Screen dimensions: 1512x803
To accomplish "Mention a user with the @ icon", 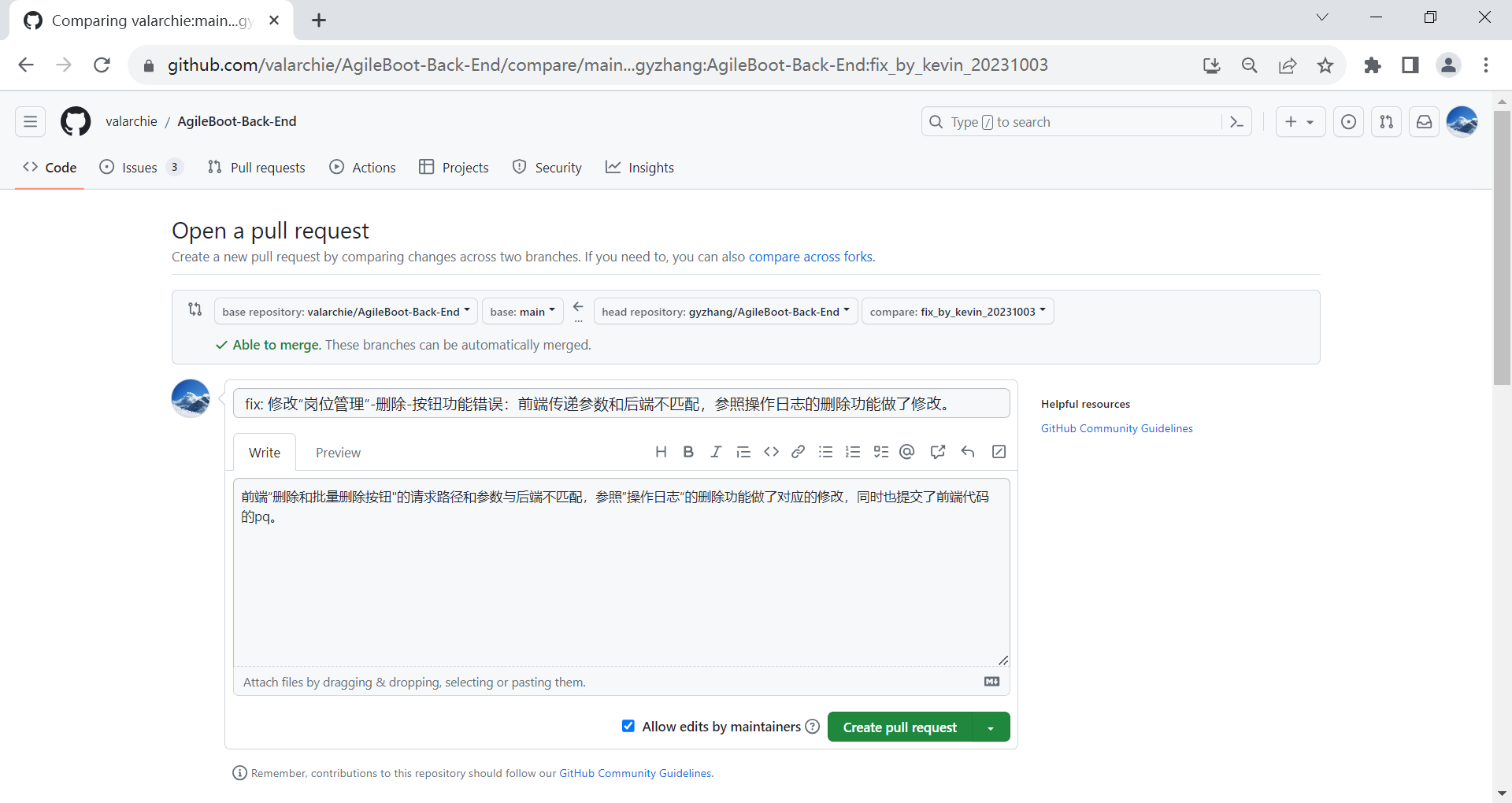I will click(907, 452).
